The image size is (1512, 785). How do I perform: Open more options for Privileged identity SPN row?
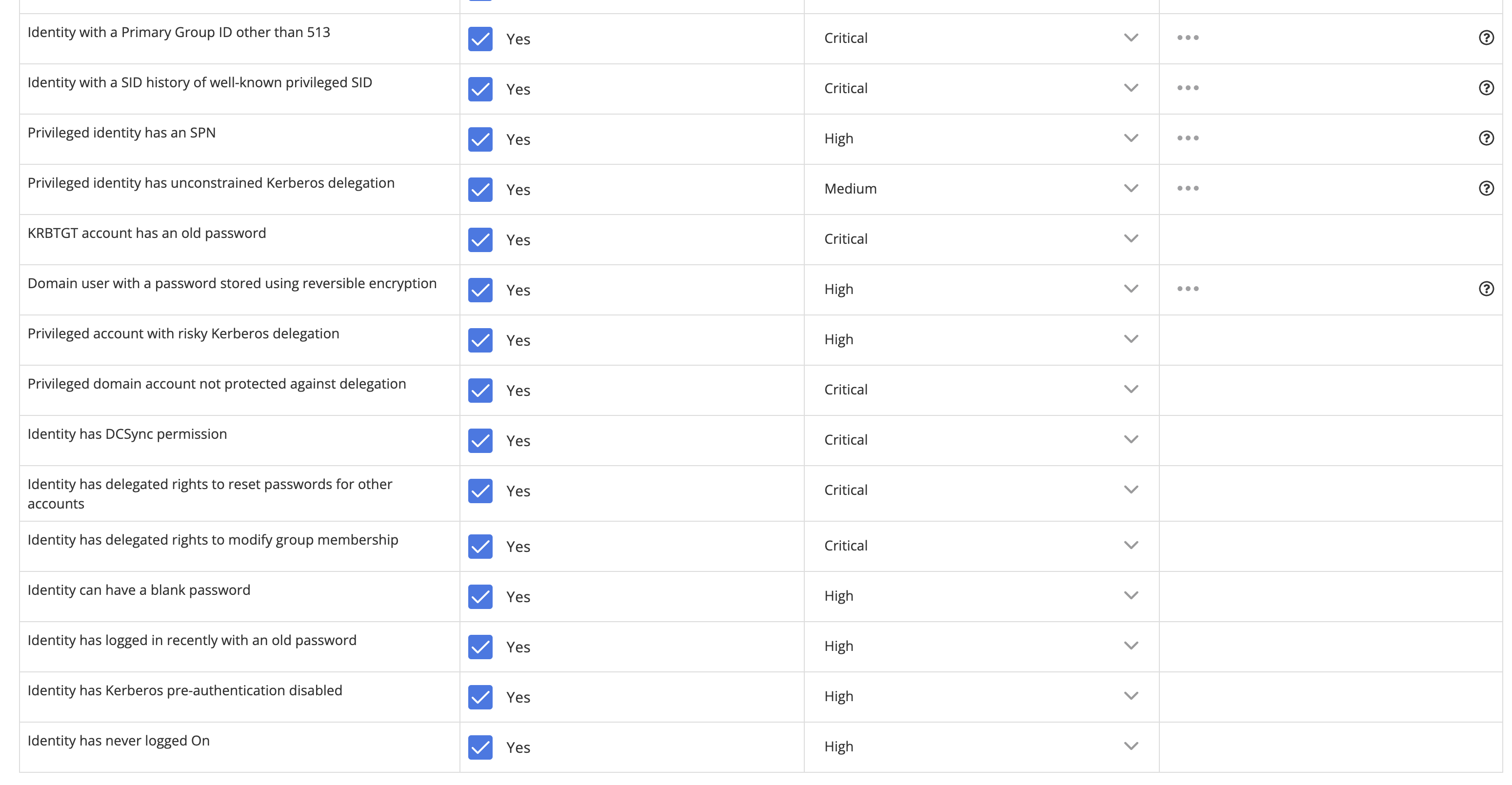pos(1188,138)
